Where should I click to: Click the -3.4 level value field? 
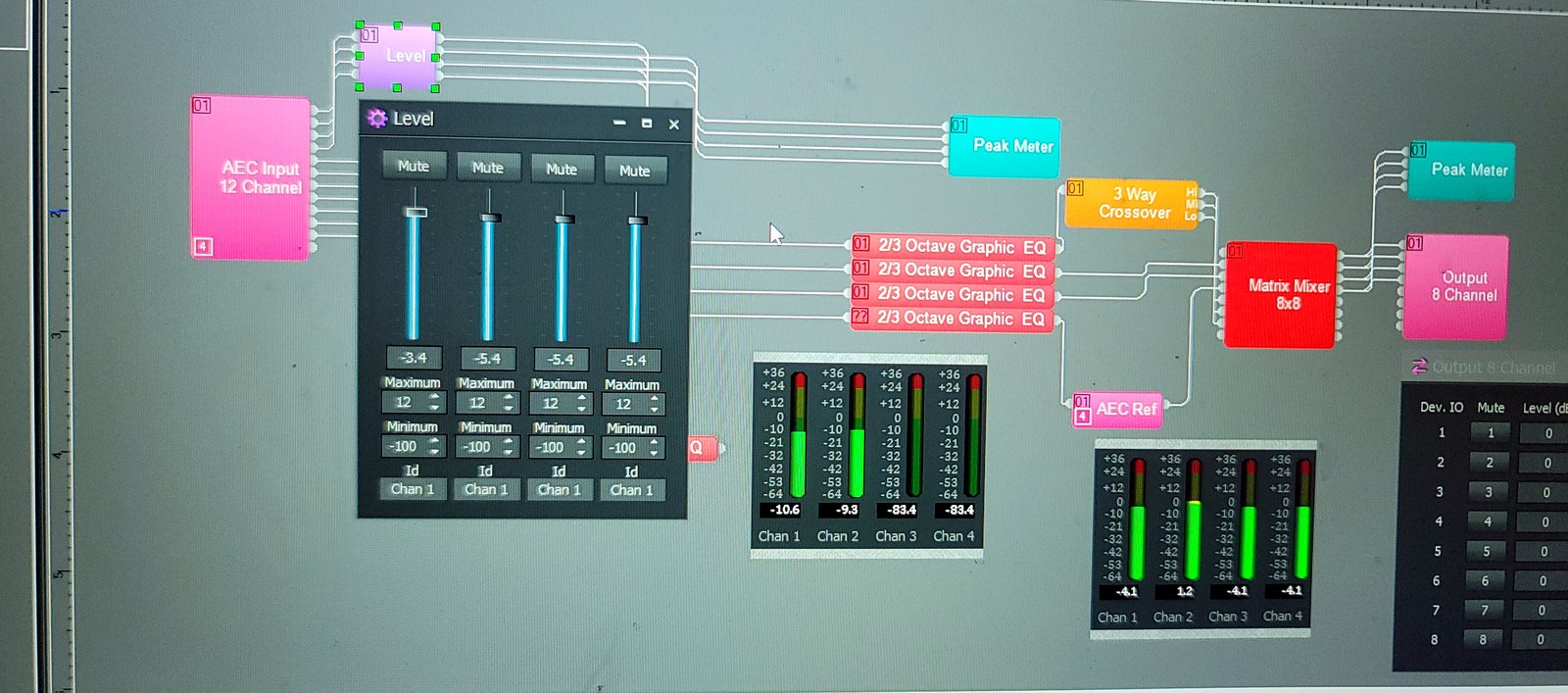(x=414, y=358)
